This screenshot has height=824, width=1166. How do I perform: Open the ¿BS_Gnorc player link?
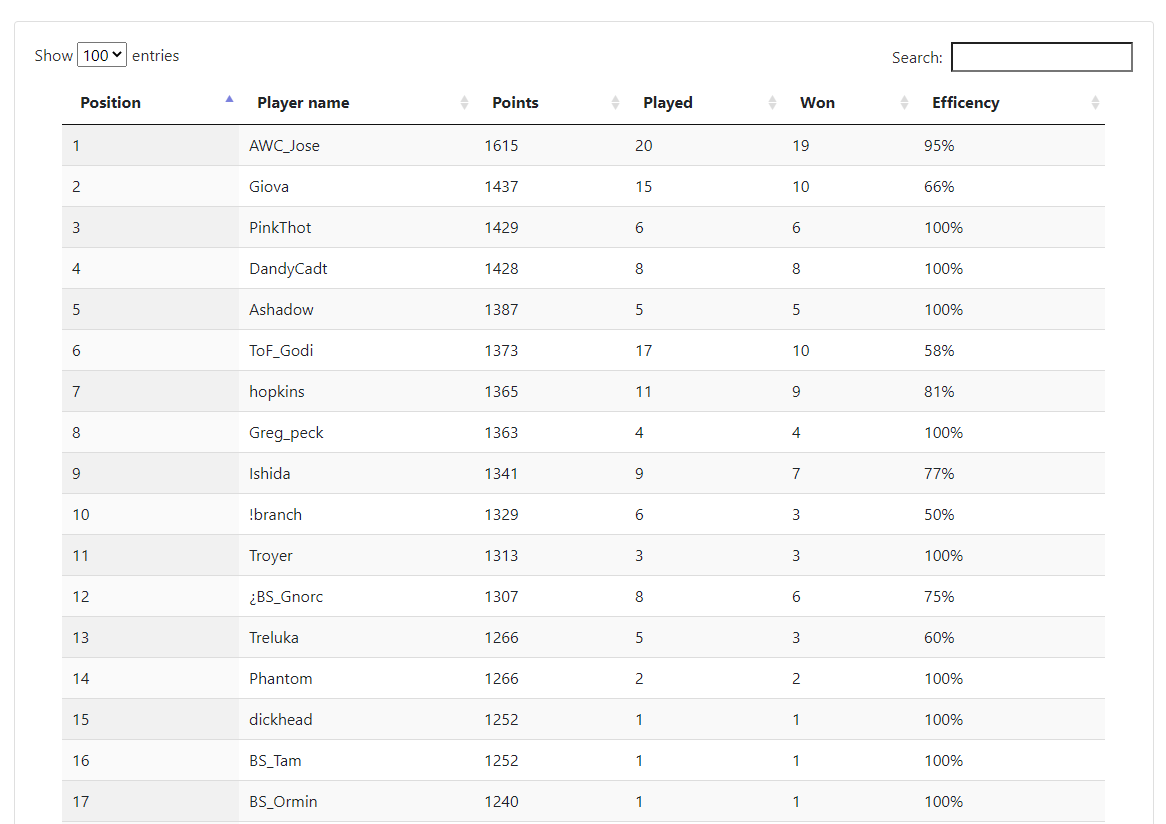pos(288,596)
